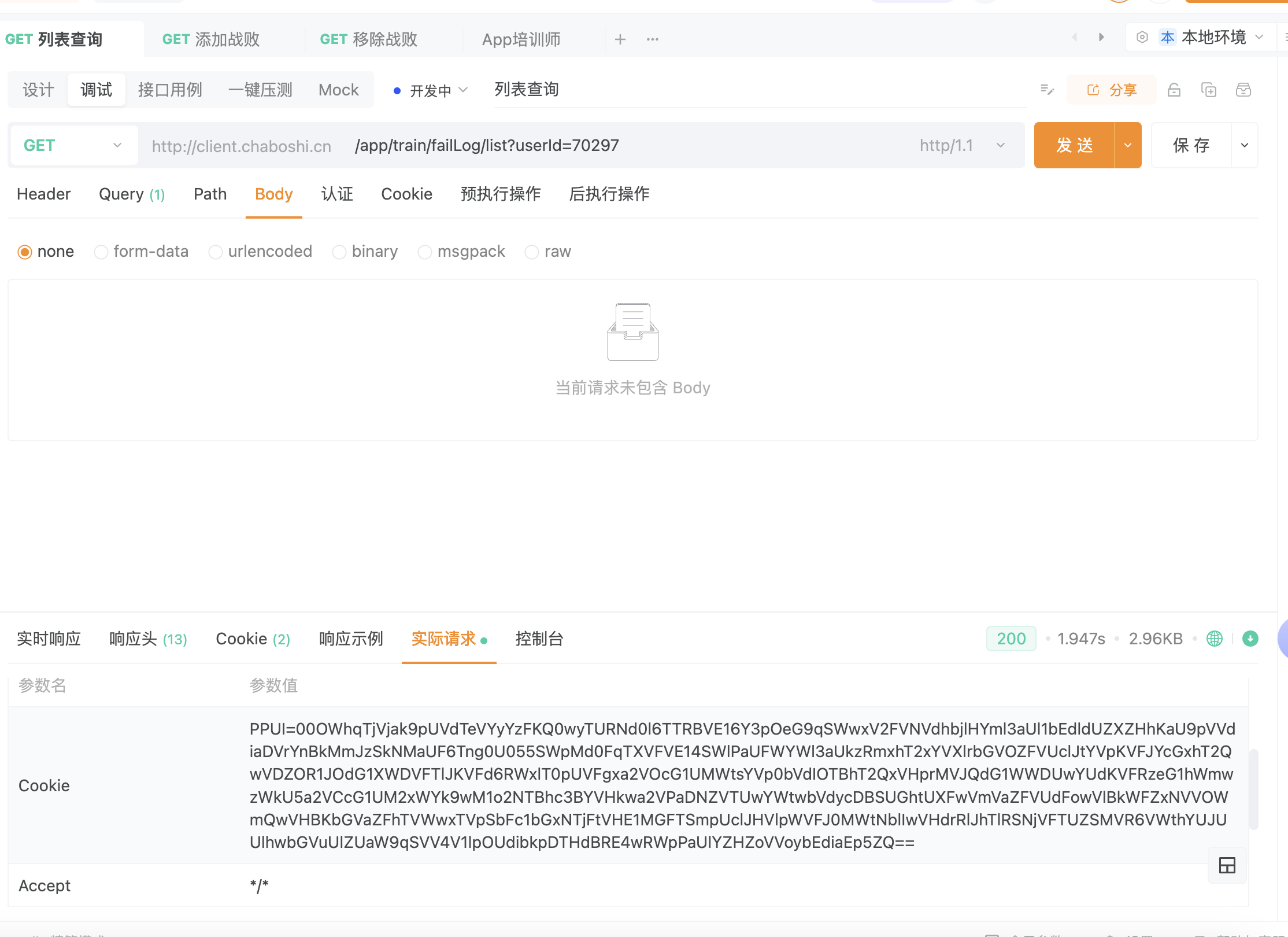Open the dropdown arrow next to 发送
The height and width of the screenshot is (937, 1288).
[x=1128, y=145]
